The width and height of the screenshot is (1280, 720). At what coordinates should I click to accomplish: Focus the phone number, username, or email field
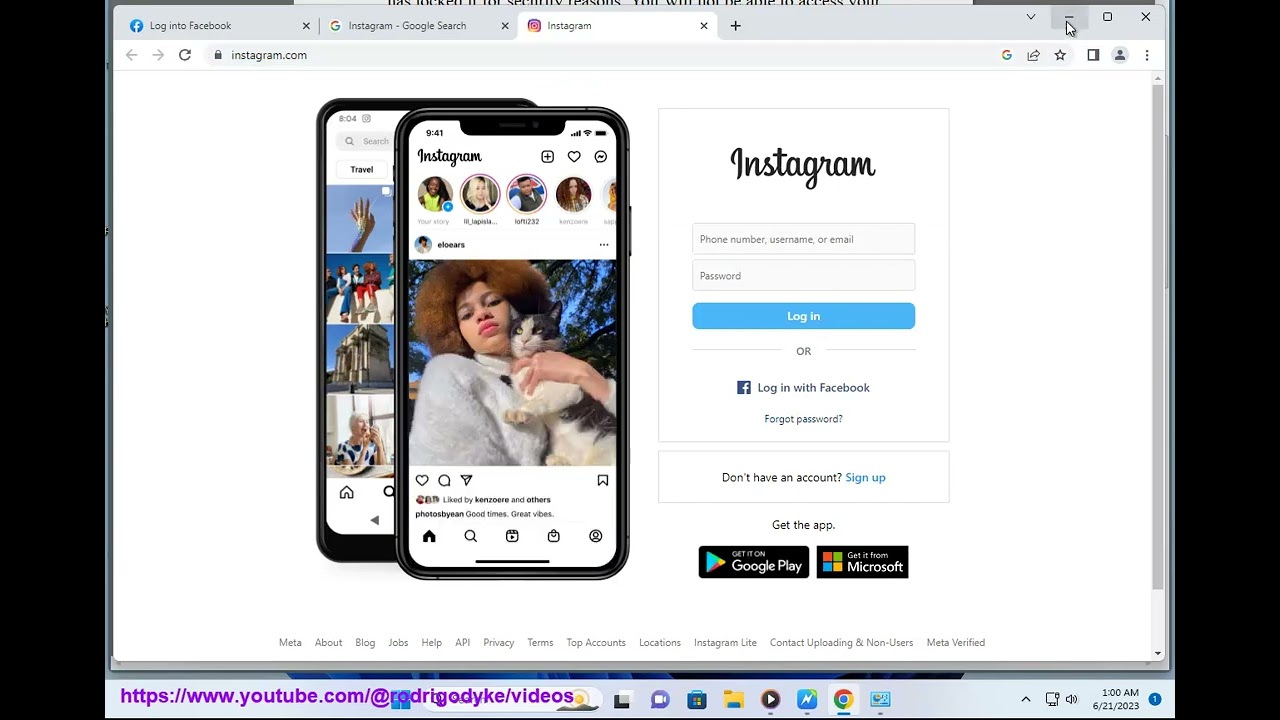point(803,239)
